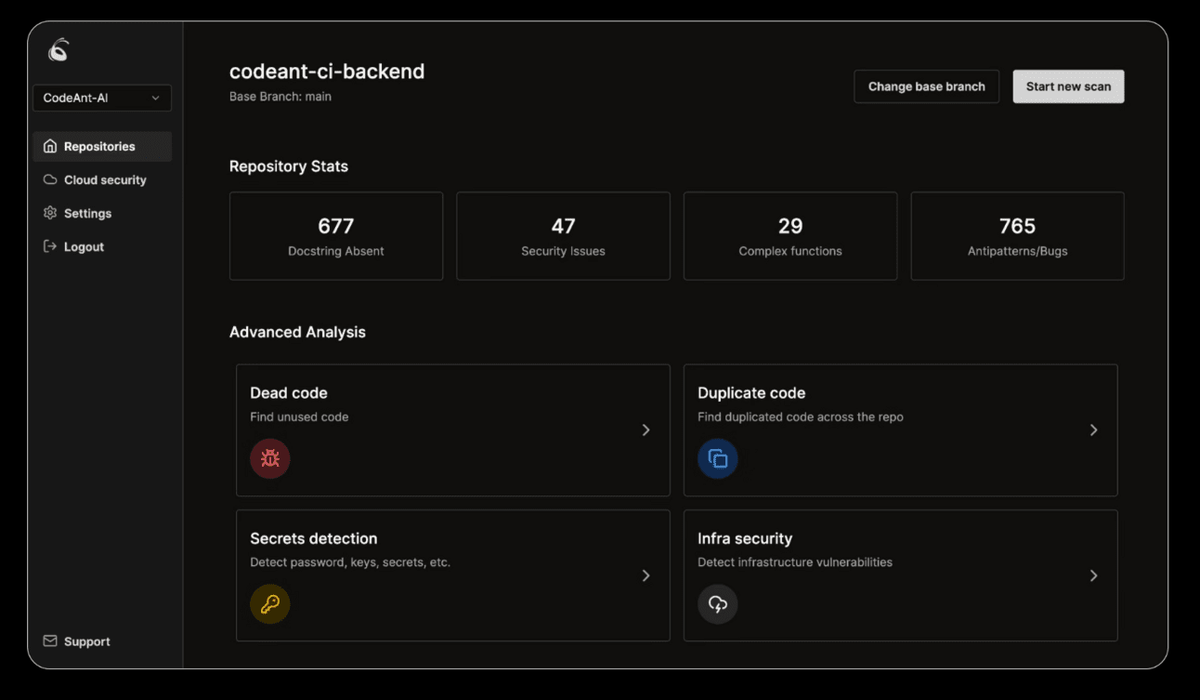Click the Support envelope icon
The image size is (1200, 700).
(x=50, y=641)
